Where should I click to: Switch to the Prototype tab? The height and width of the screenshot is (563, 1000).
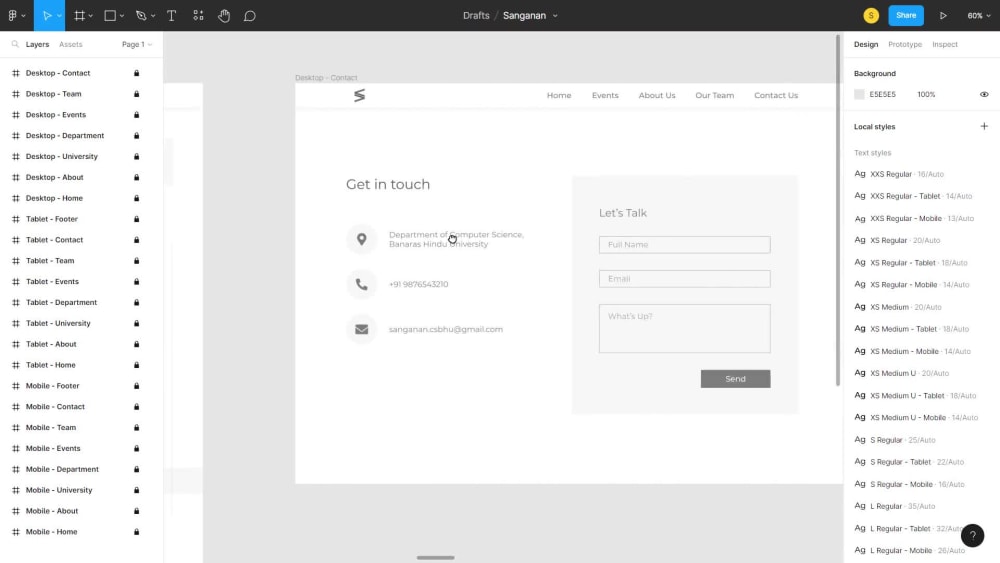pyautogui.click(x=904, y=45)
